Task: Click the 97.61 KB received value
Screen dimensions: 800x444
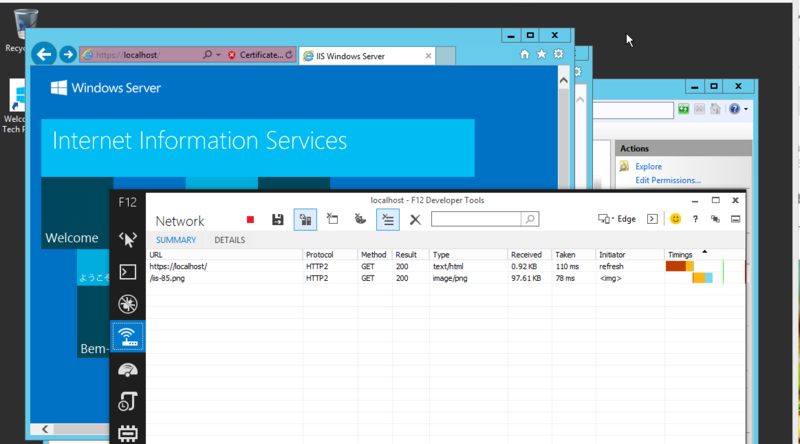Action: coord(526,278)
